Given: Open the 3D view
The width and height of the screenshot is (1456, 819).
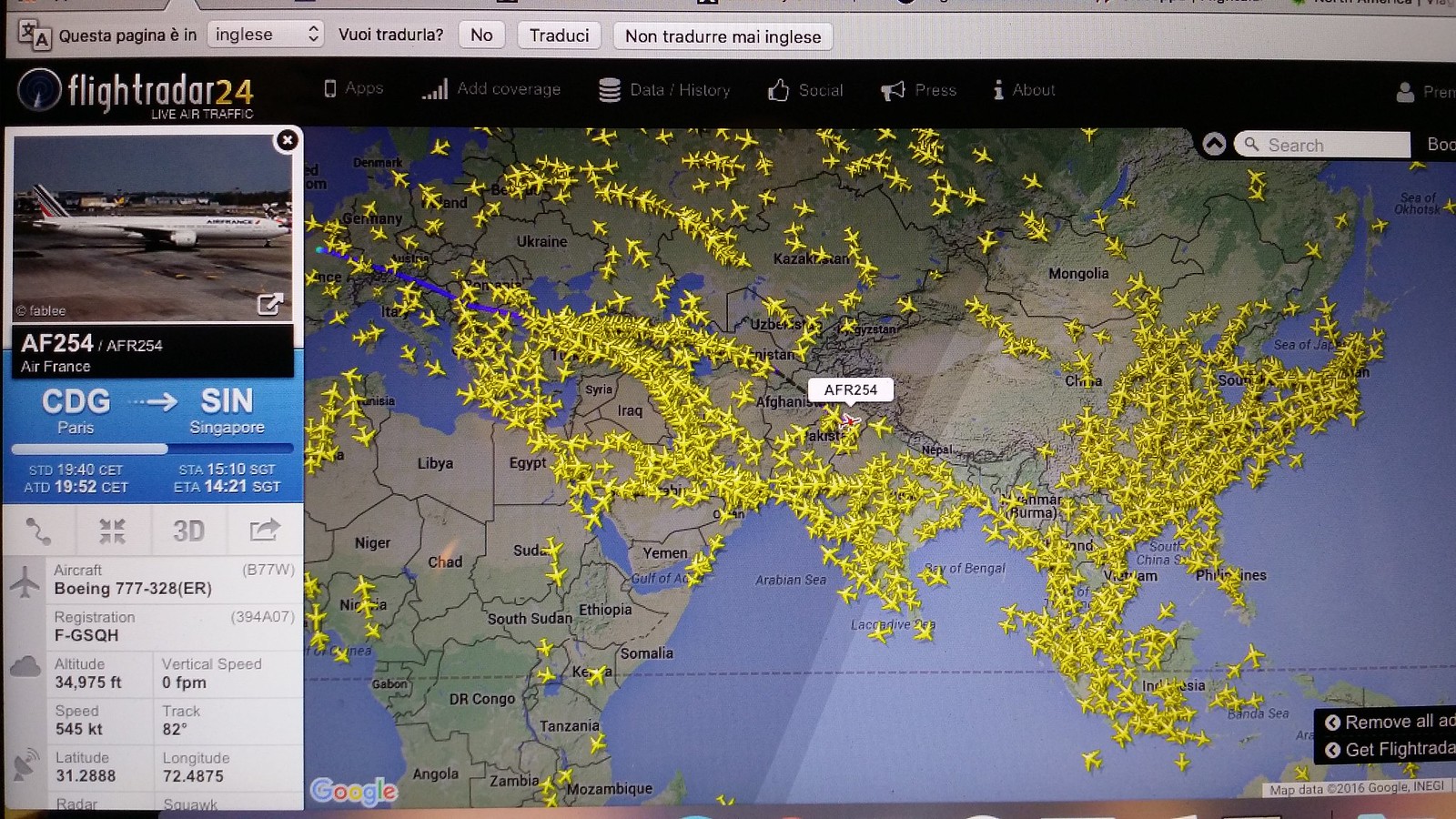Looking at the screenshot, I should pos(188,531).
